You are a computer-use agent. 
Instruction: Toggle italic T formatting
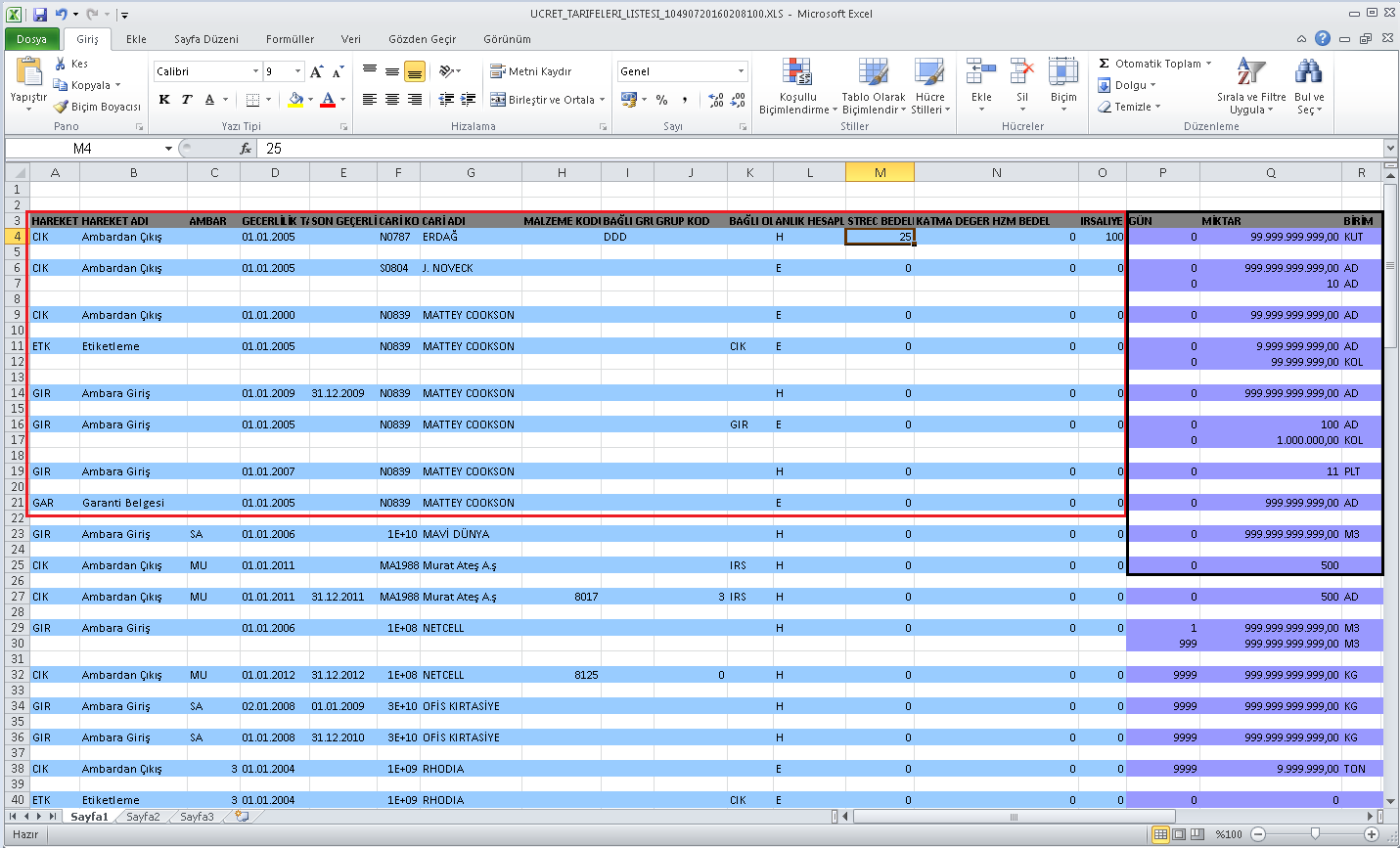pos(186,100)
